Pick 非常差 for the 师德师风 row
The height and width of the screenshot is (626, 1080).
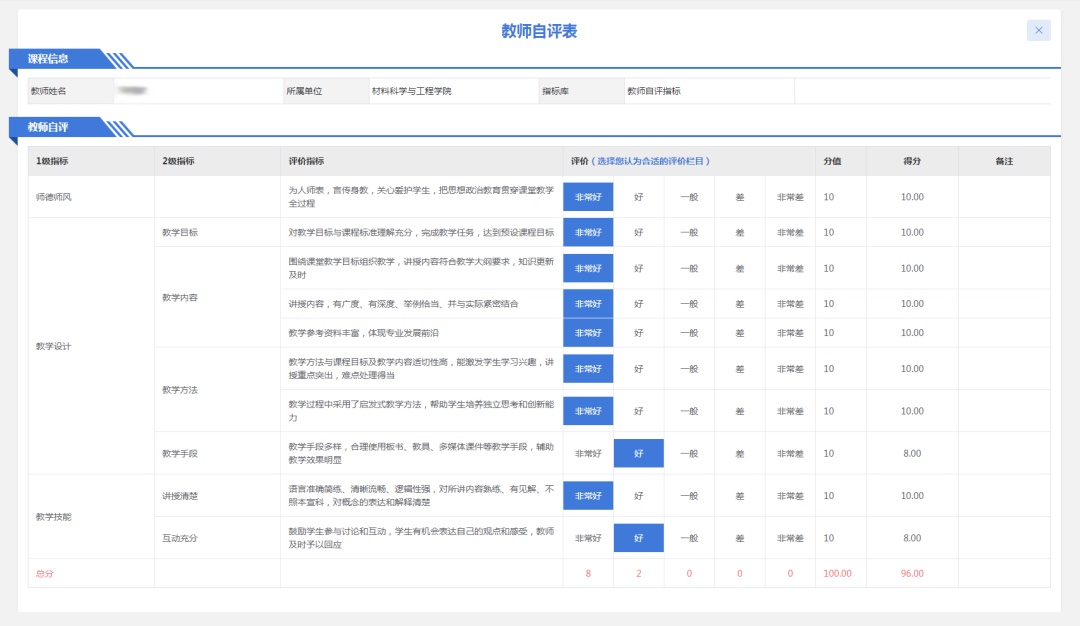point(790,197)
